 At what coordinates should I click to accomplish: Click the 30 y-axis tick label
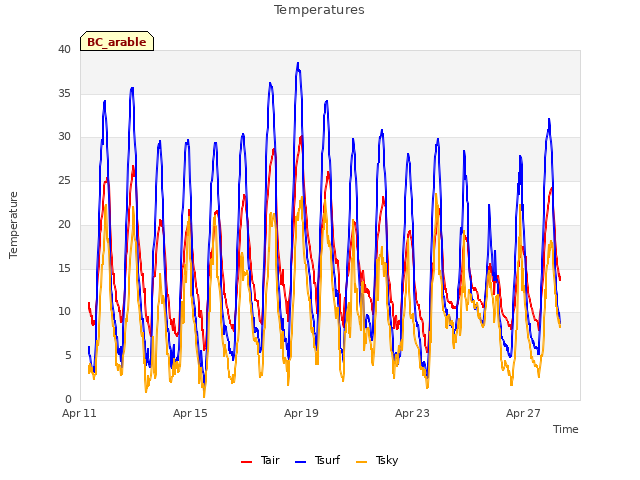tap(64, 137)
